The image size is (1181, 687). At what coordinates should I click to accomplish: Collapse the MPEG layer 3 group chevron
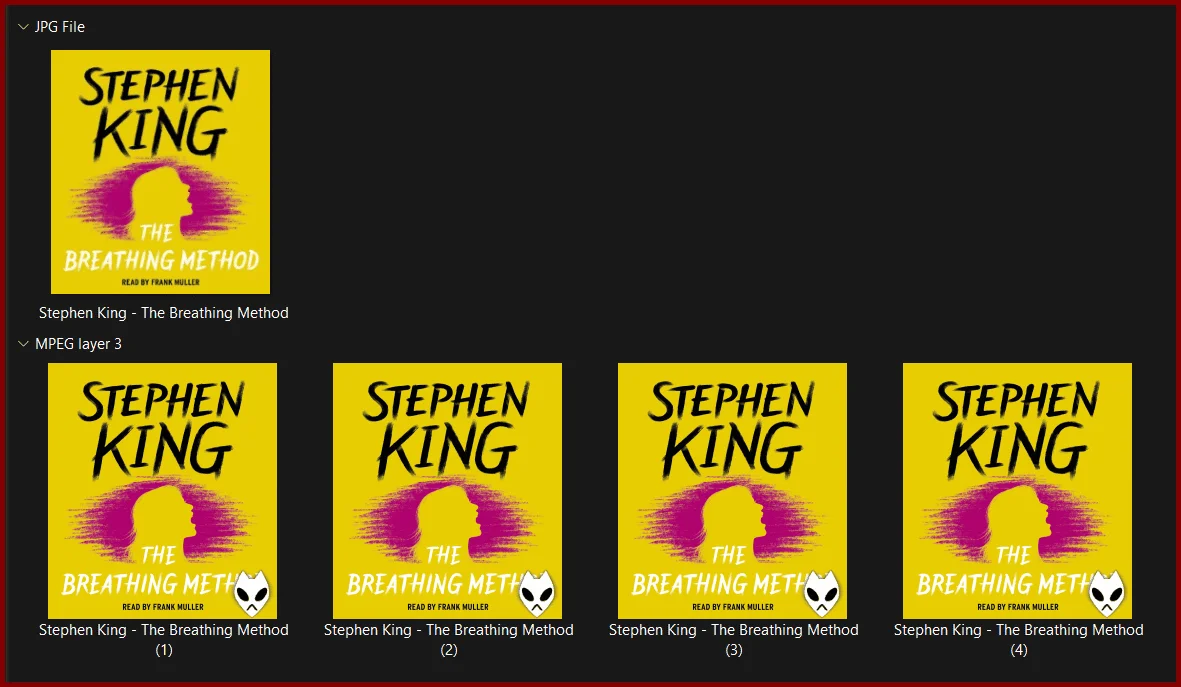pos(23,344)
